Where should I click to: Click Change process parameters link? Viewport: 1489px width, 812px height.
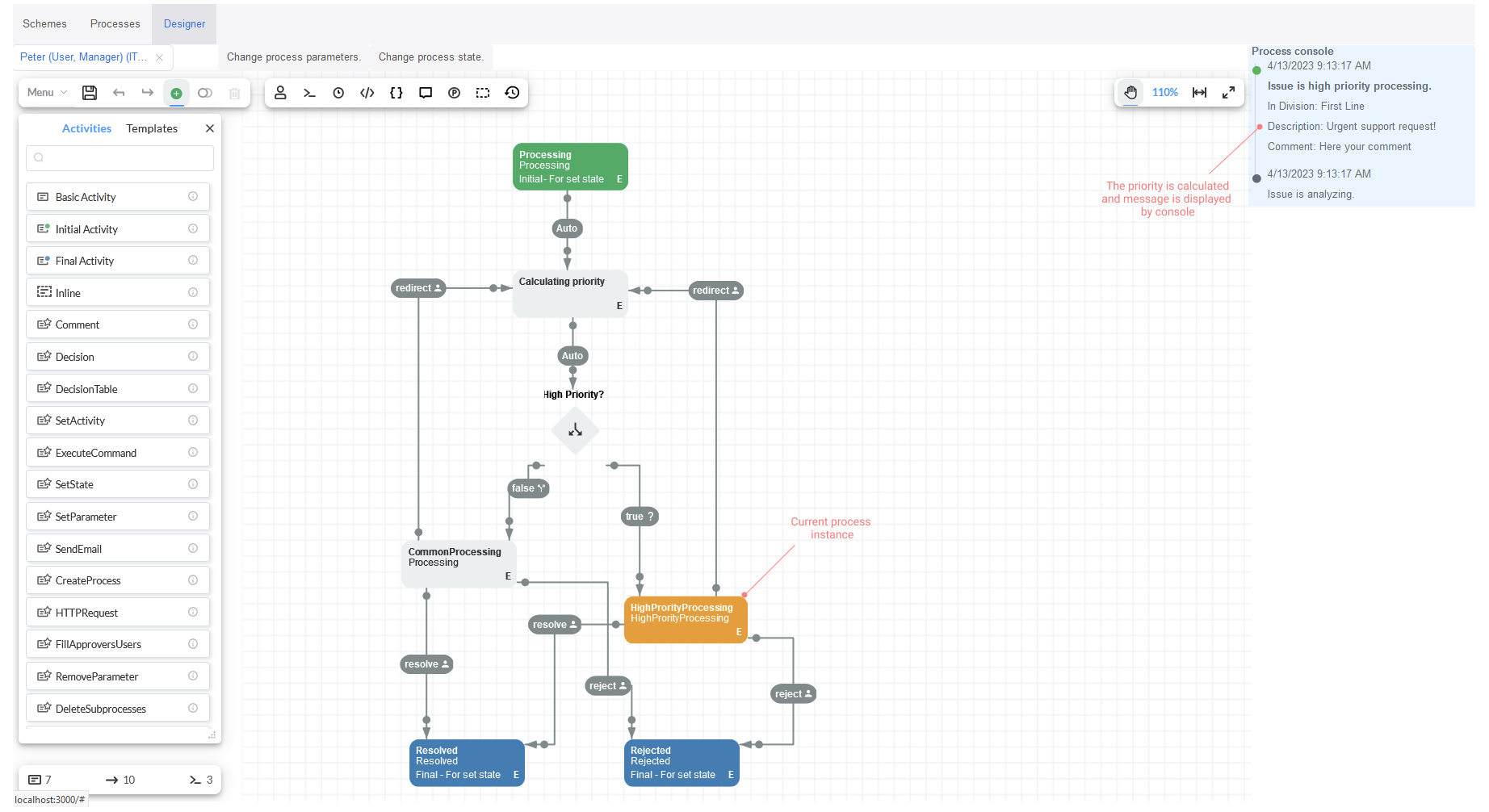click(x=294, y=57)
